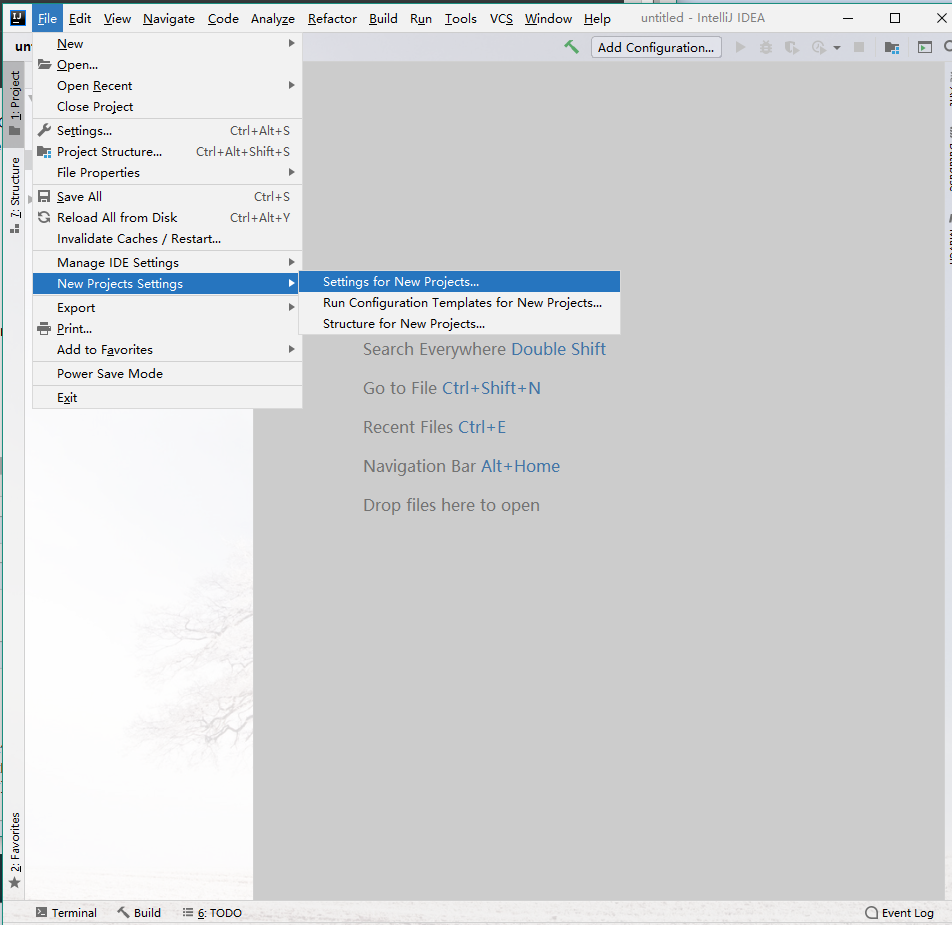The height and width of the screenshot is (925, 952).
Task: Click the hammer icon next to Build tab
Action: [123, 912]
